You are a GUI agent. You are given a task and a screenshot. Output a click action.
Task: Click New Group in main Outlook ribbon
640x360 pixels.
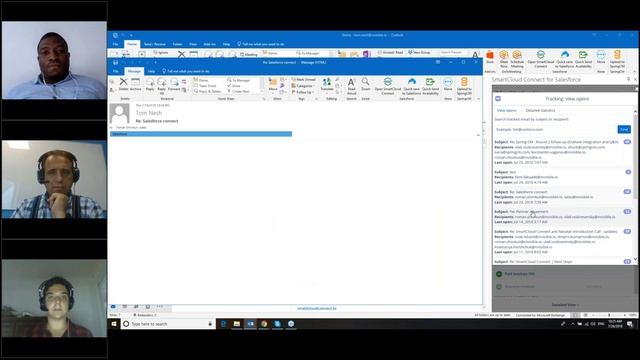[x=419, y=53]
